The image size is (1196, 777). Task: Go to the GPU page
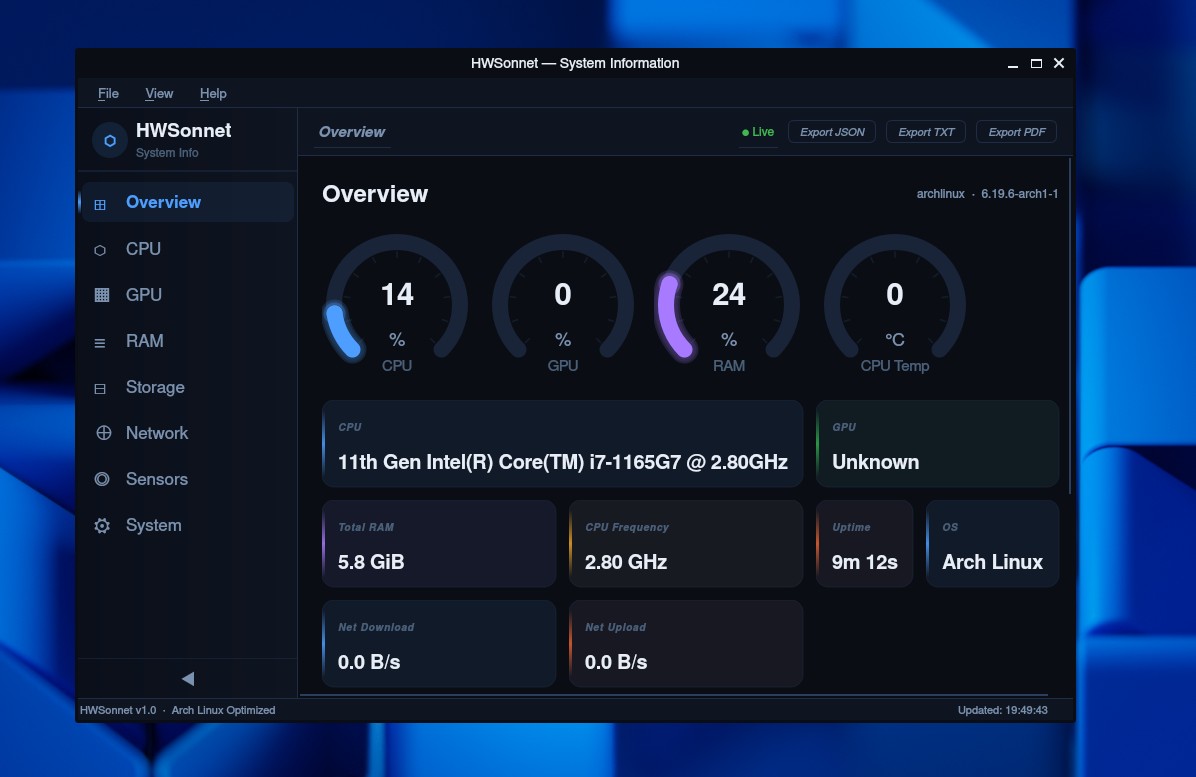coord(188,294)
